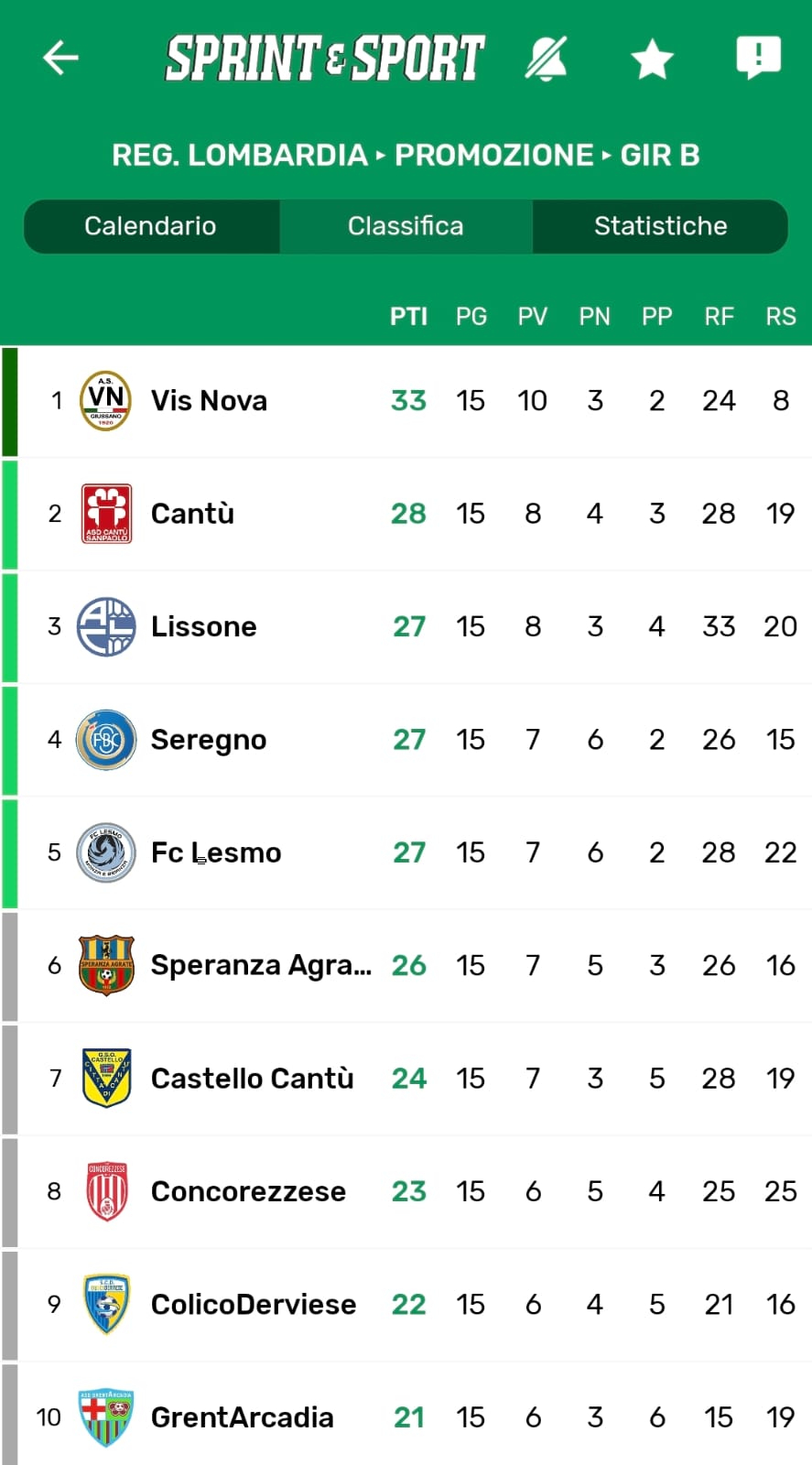
Task: Click the Castello Cantù yellow shield
Action: pos(107,1079)
